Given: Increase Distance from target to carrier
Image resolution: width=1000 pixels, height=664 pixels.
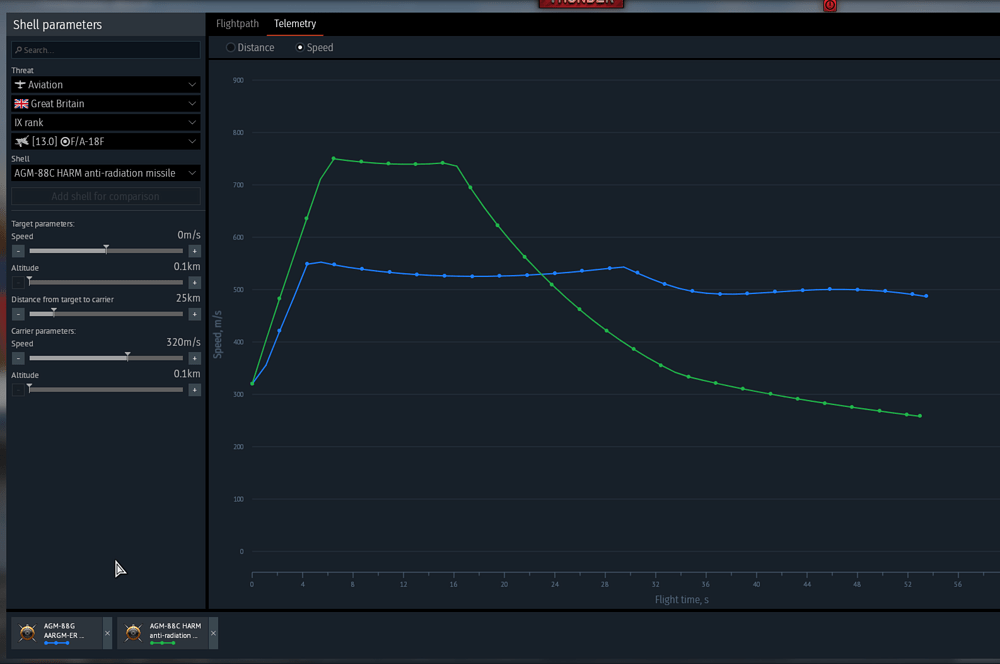Looking at the screenshot, I should click(x=195, y=314).
